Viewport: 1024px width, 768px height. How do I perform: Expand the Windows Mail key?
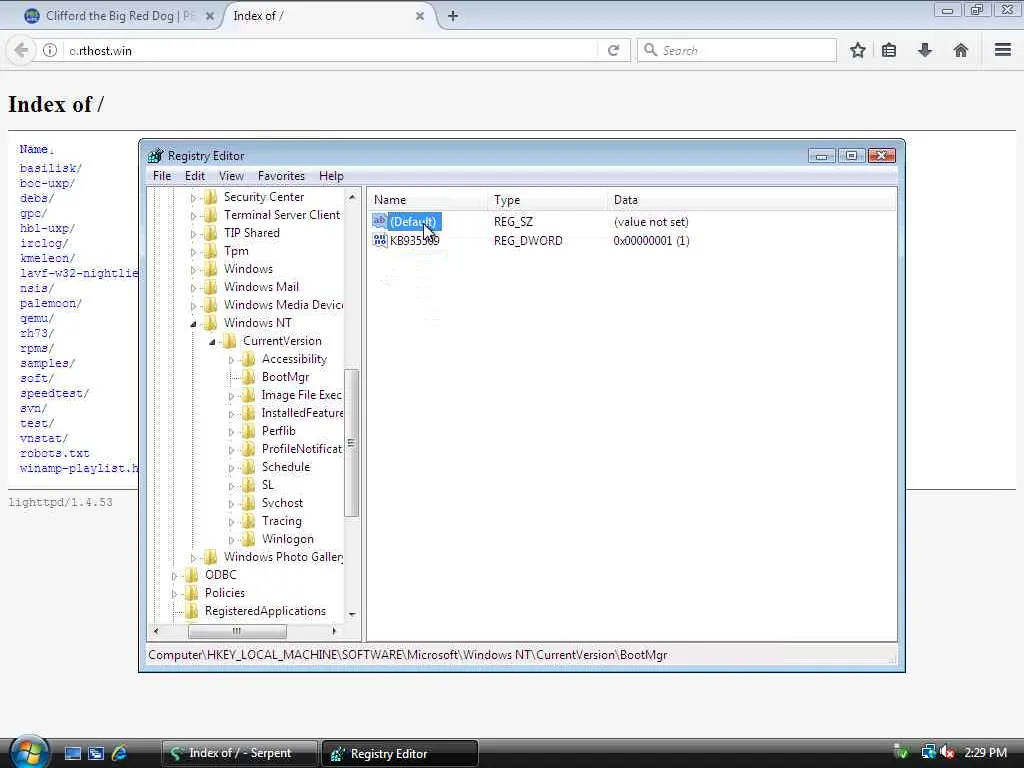193,287
